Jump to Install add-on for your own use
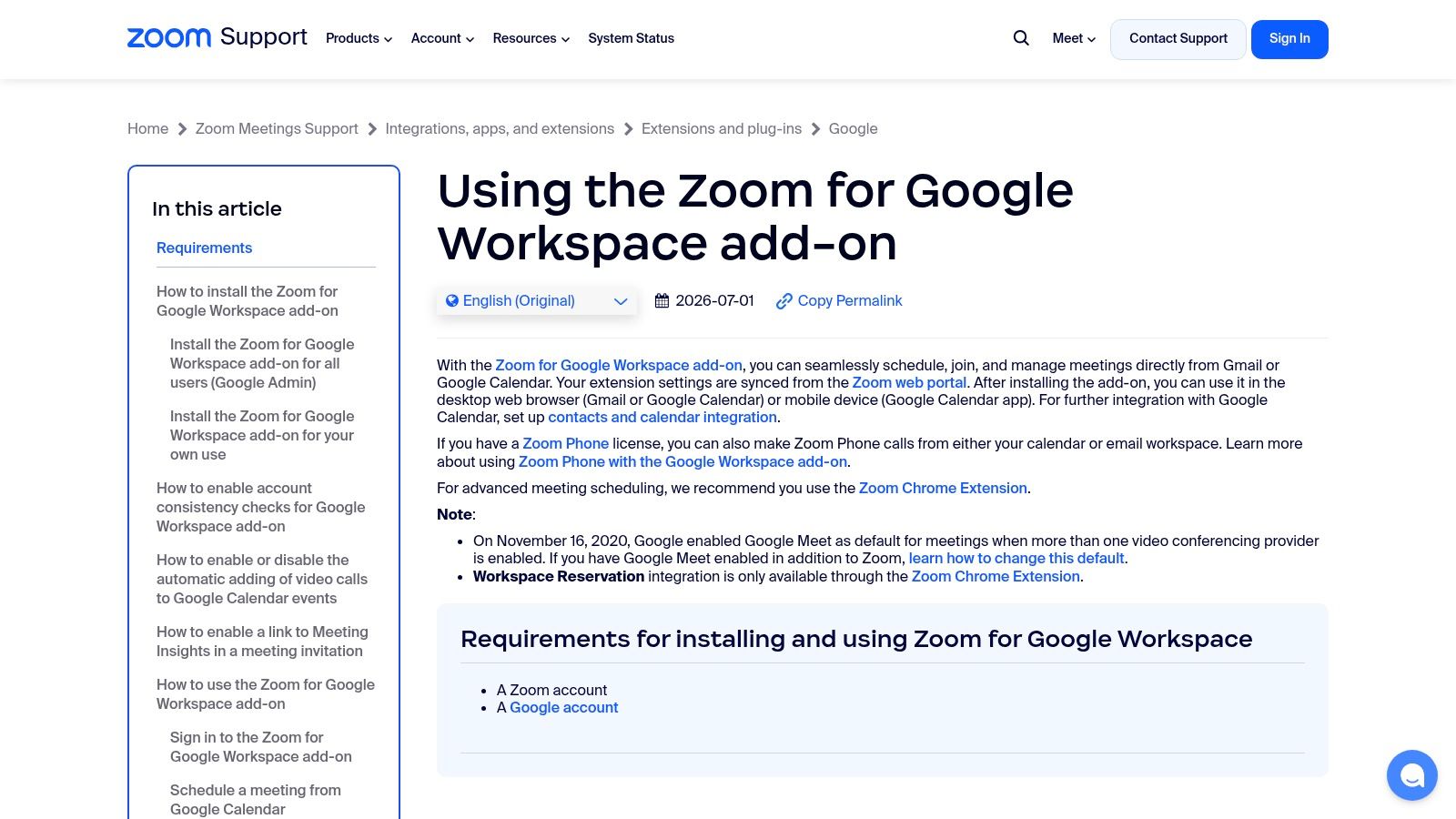Viewport: 1456px width, 819px height. point(262,435)
